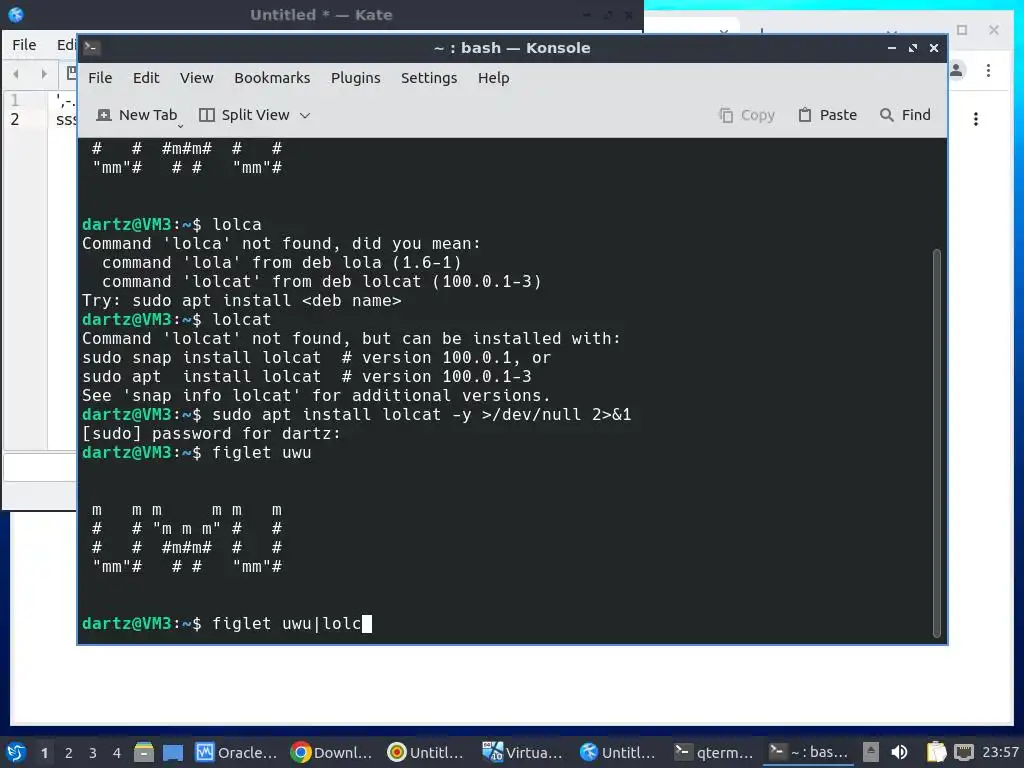Click the 'sudo apt install lolcat' command line
Viewport: 1024px width, 768px height.
(x=357, y=415)
